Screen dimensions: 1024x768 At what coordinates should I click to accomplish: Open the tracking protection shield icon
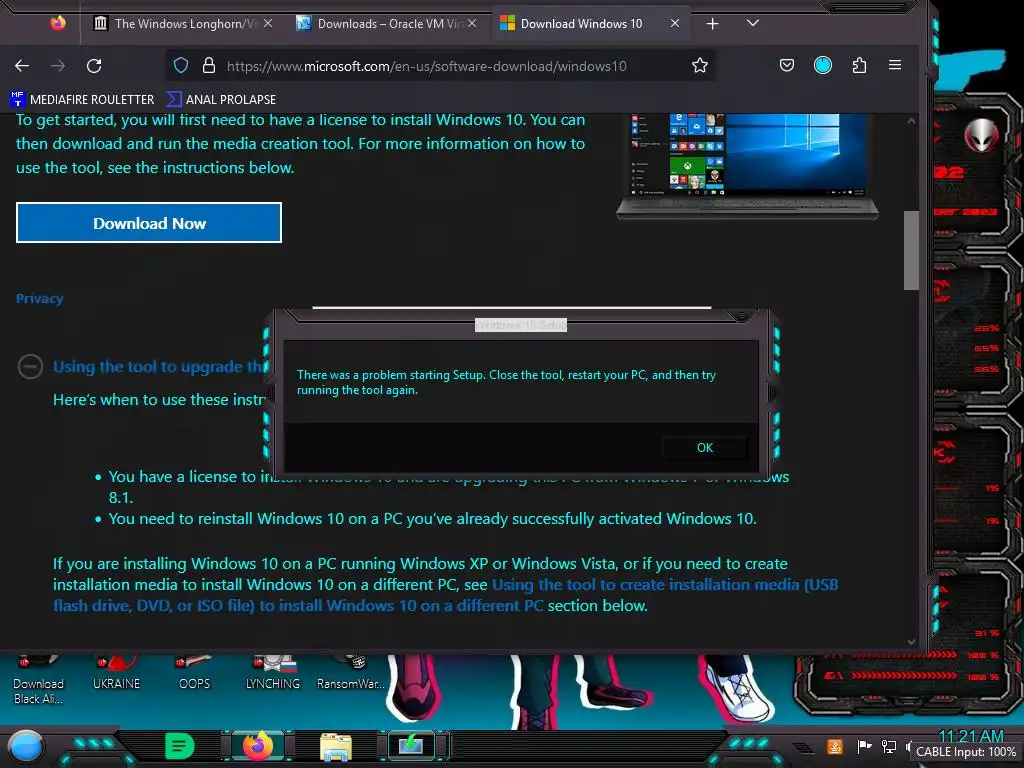[x=181, y=65]
